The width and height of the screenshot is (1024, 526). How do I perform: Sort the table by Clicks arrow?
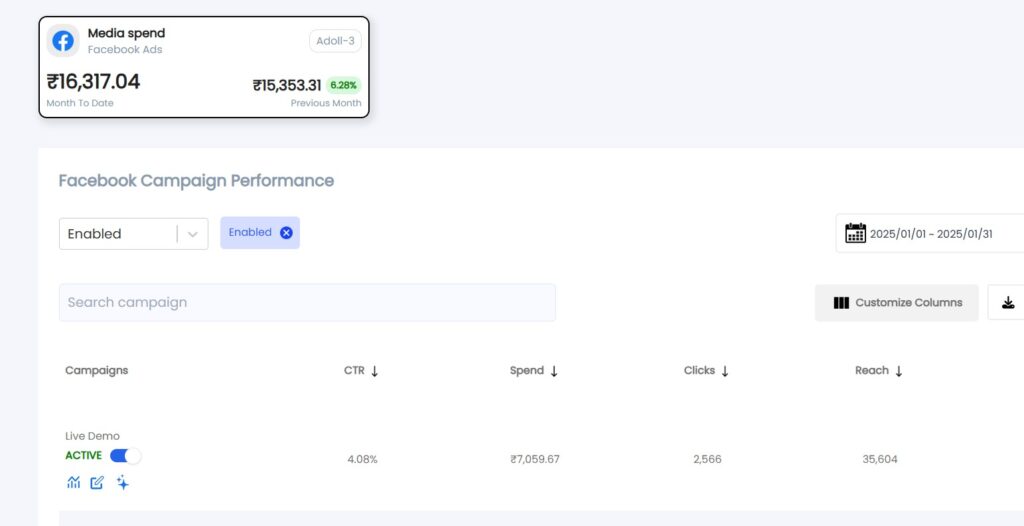[x=725, y=371]
